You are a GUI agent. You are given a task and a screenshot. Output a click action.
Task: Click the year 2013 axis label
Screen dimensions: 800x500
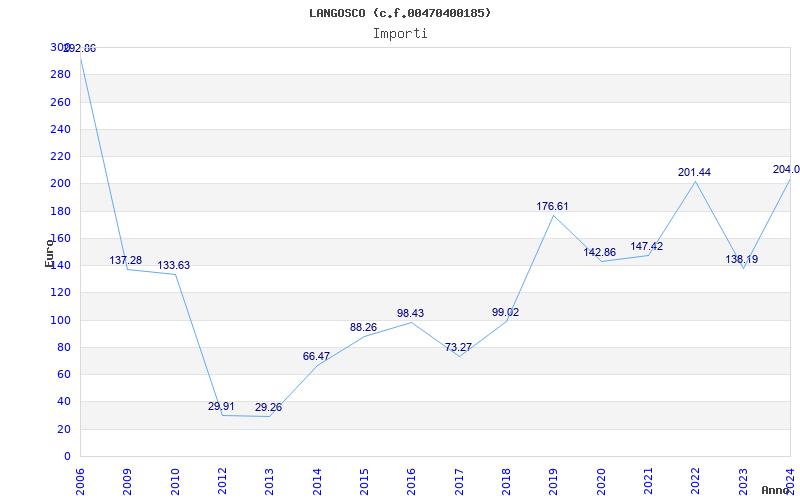(270, 482)
